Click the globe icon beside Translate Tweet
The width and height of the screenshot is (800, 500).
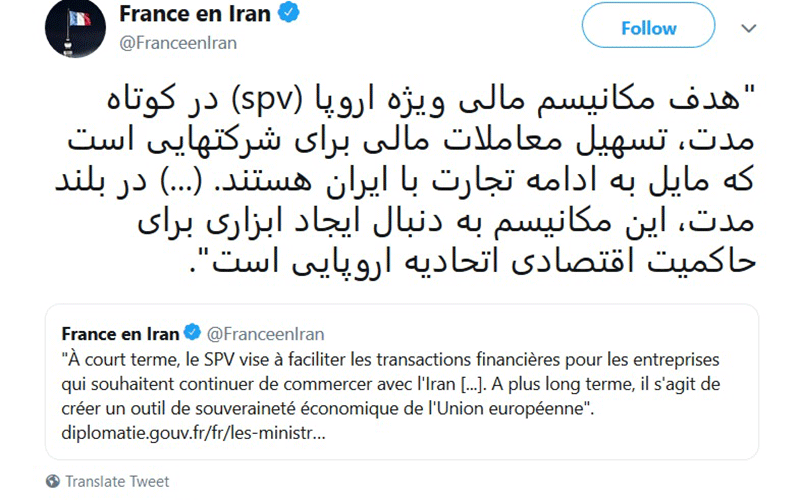pyautogui.click(x=52, y=481)
